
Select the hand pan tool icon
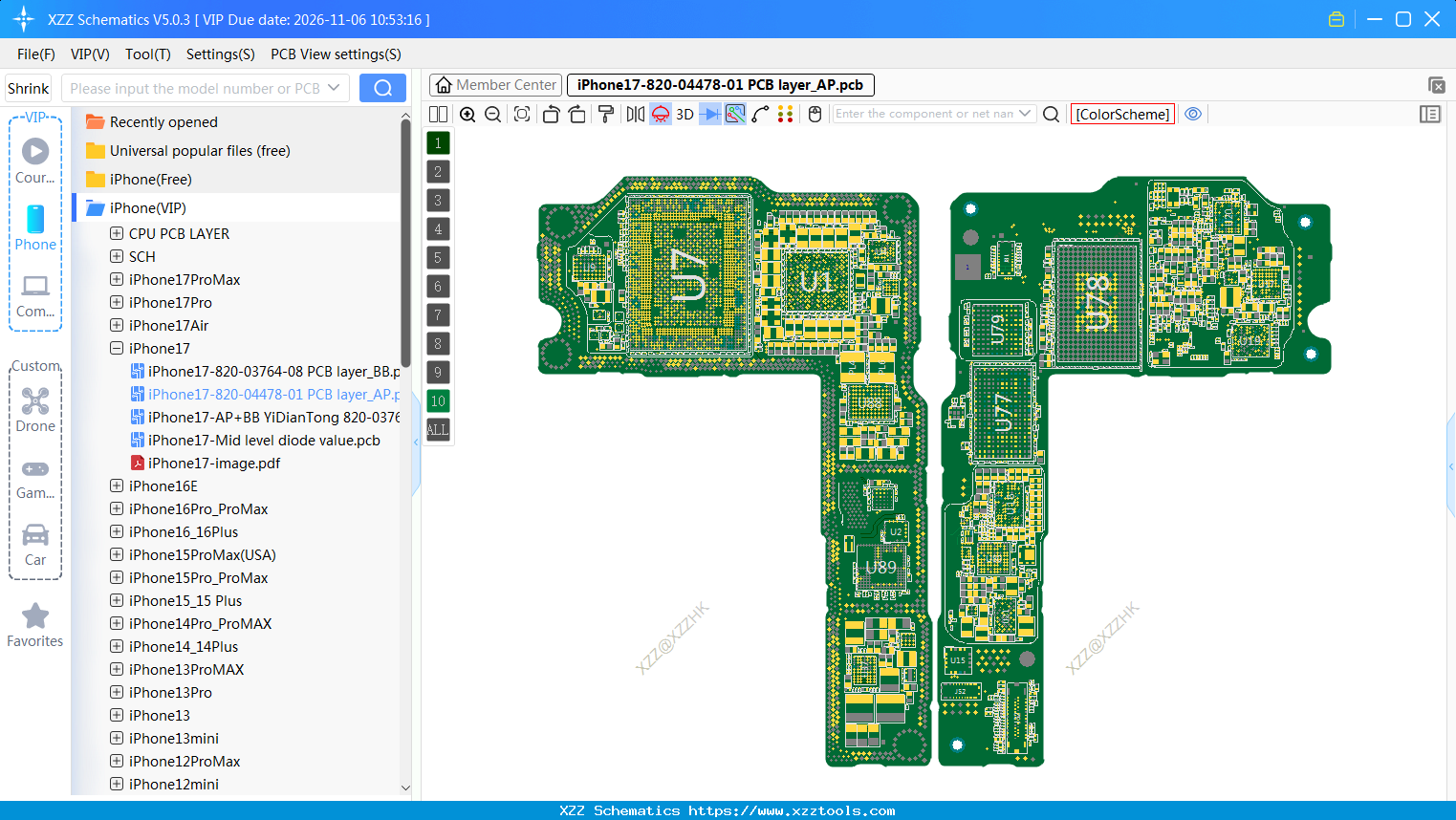(815, 114)
